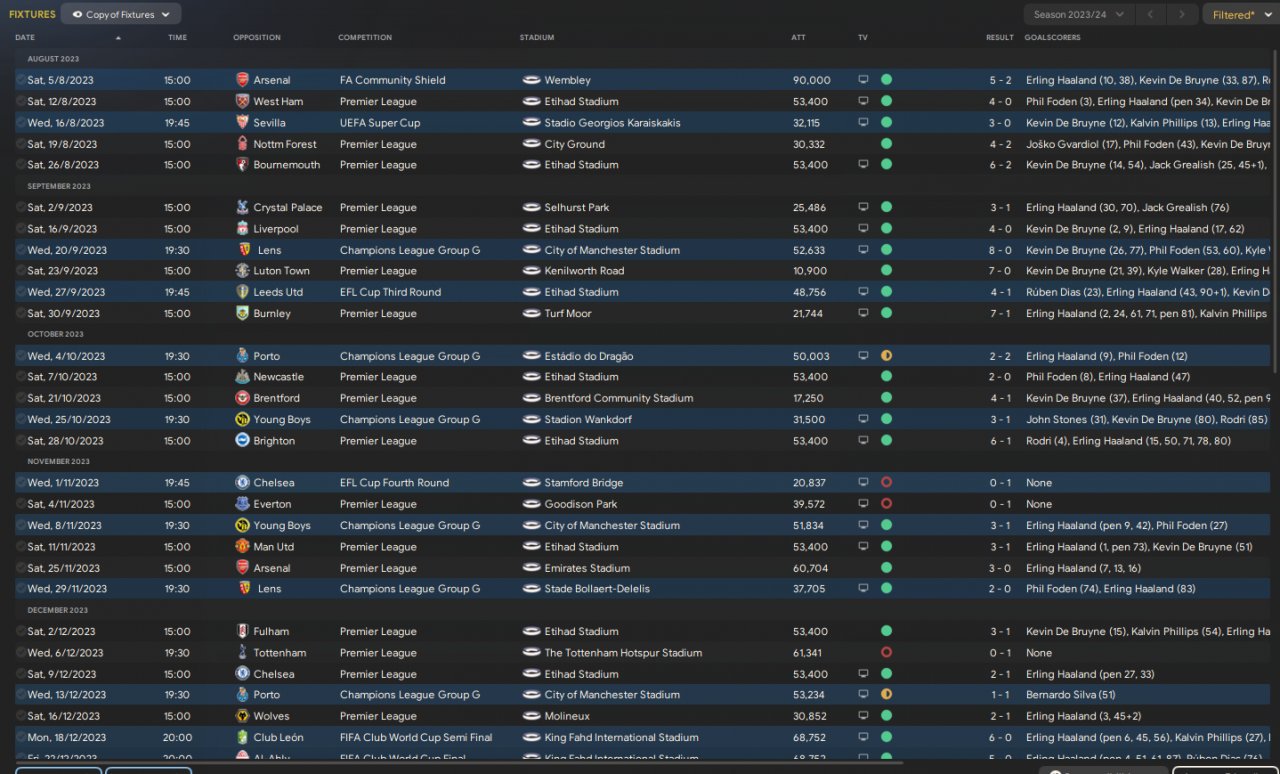Viewport: 1280px width, 774px height.
Task: Click the Tottenham club badge
Action: (x=242, y=653)
